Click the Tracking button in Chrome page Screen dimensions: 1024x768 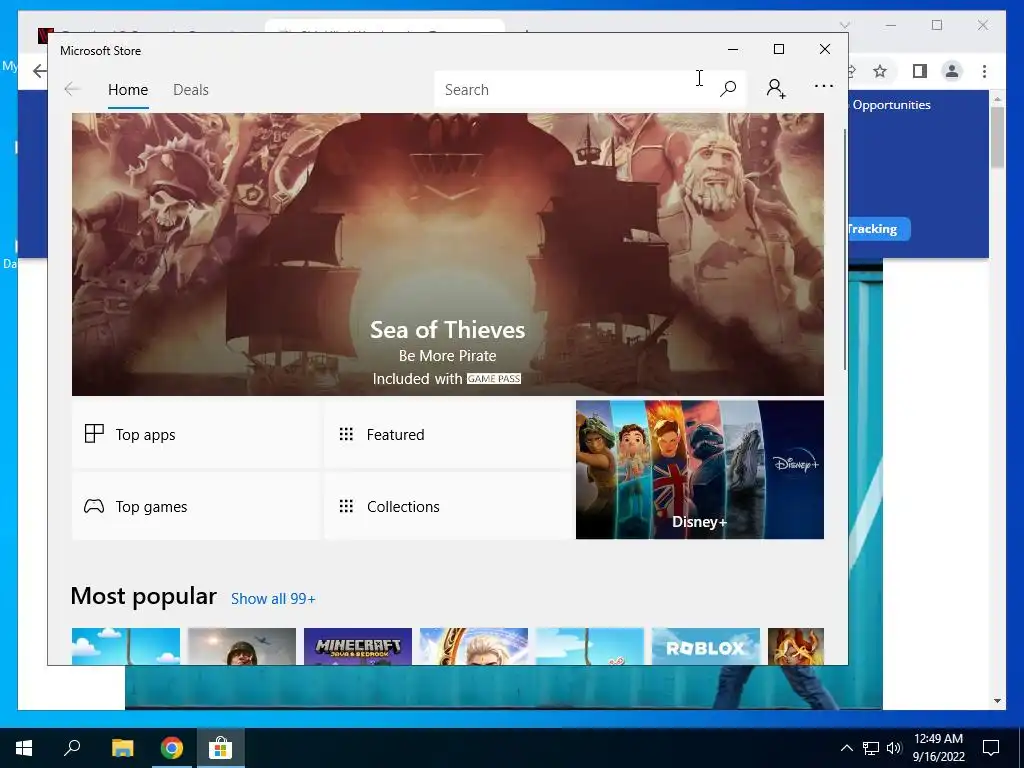point(878,229)
